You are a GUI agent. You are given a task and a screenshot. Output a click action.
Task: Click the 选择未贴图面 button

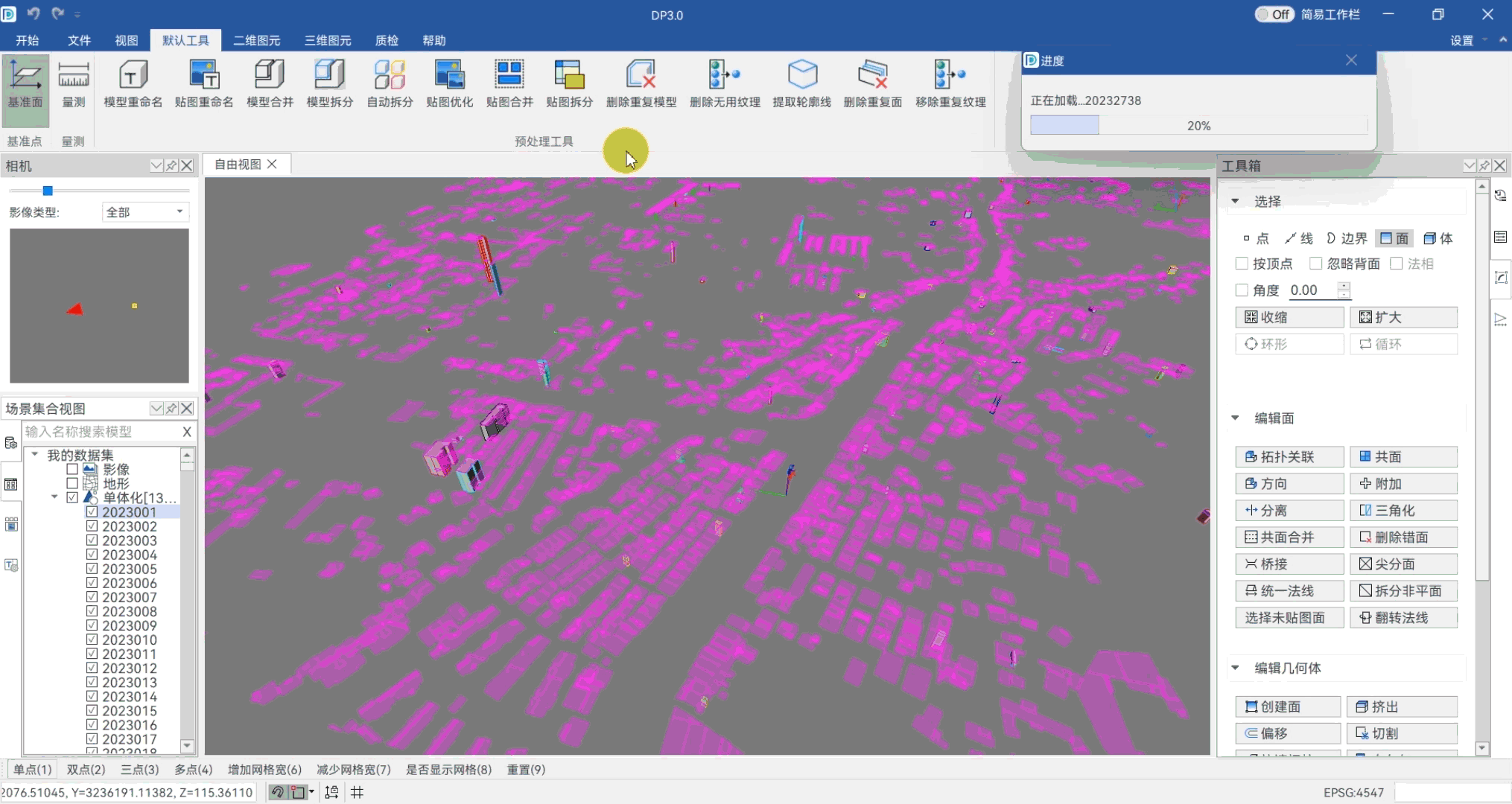(x=1289, y=618)
